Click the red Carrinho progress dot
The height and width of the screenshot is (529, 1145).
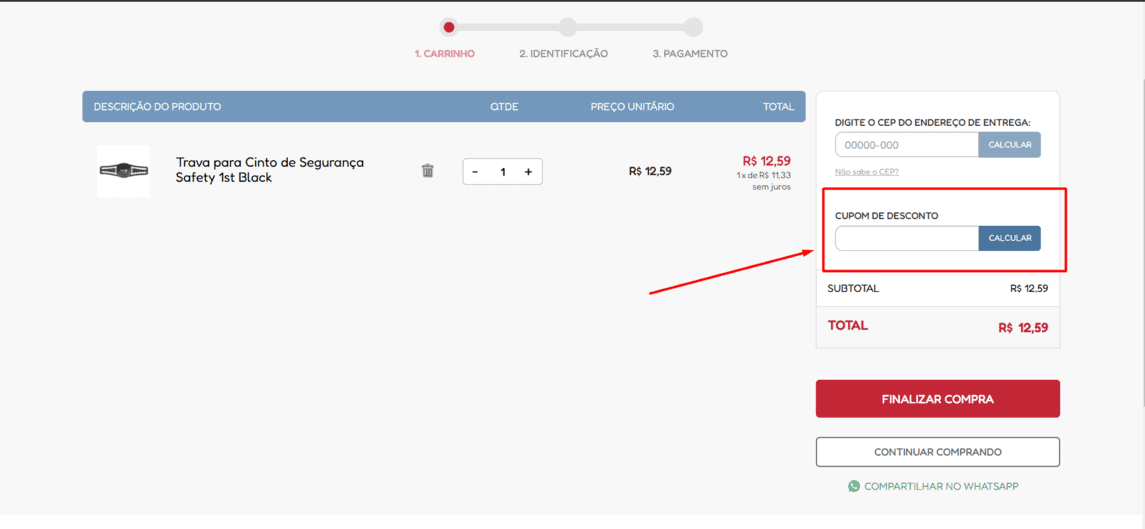[x=449, y=28]
